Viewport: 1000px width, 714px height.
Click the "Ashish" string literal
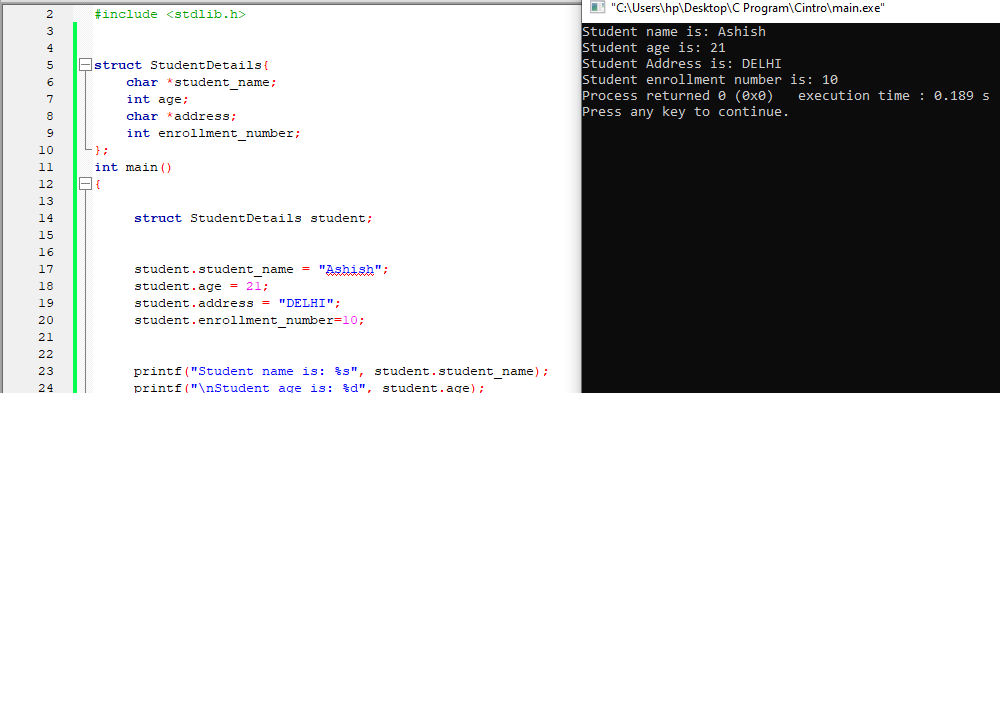click(350, 268)
